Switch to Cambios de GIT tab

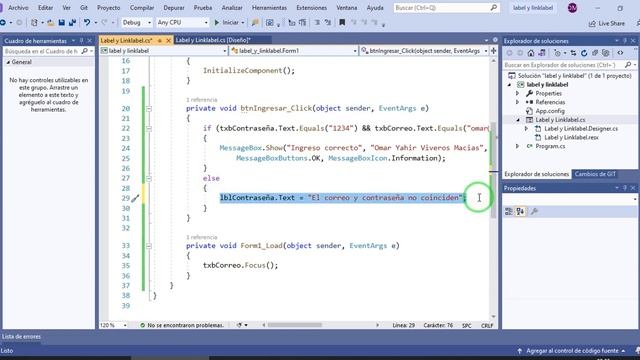pos(595,174)
